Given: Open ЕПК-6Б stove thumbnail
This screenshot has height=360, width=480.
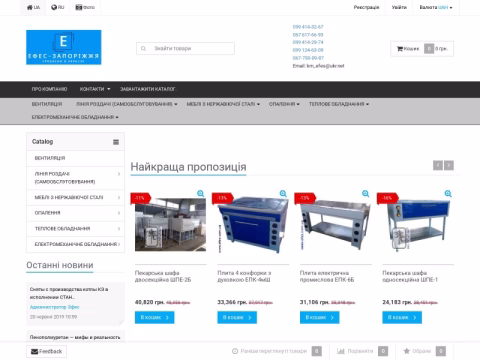Looking at the screenshot, I should (x=335, y=225).
